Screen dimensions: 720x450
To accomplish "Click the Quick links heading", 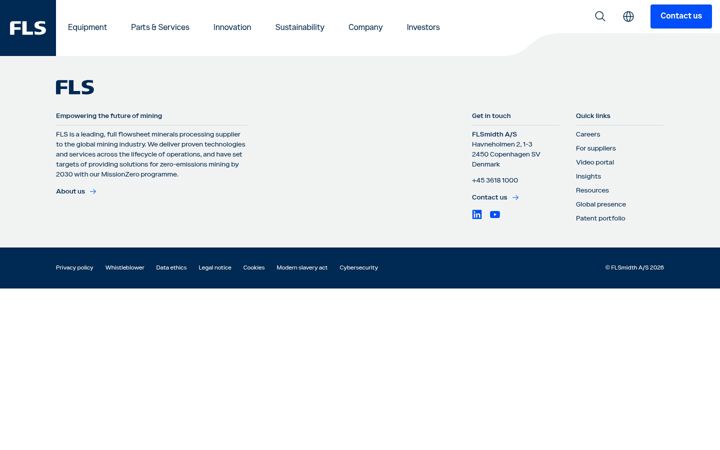I will click(593, 116).
